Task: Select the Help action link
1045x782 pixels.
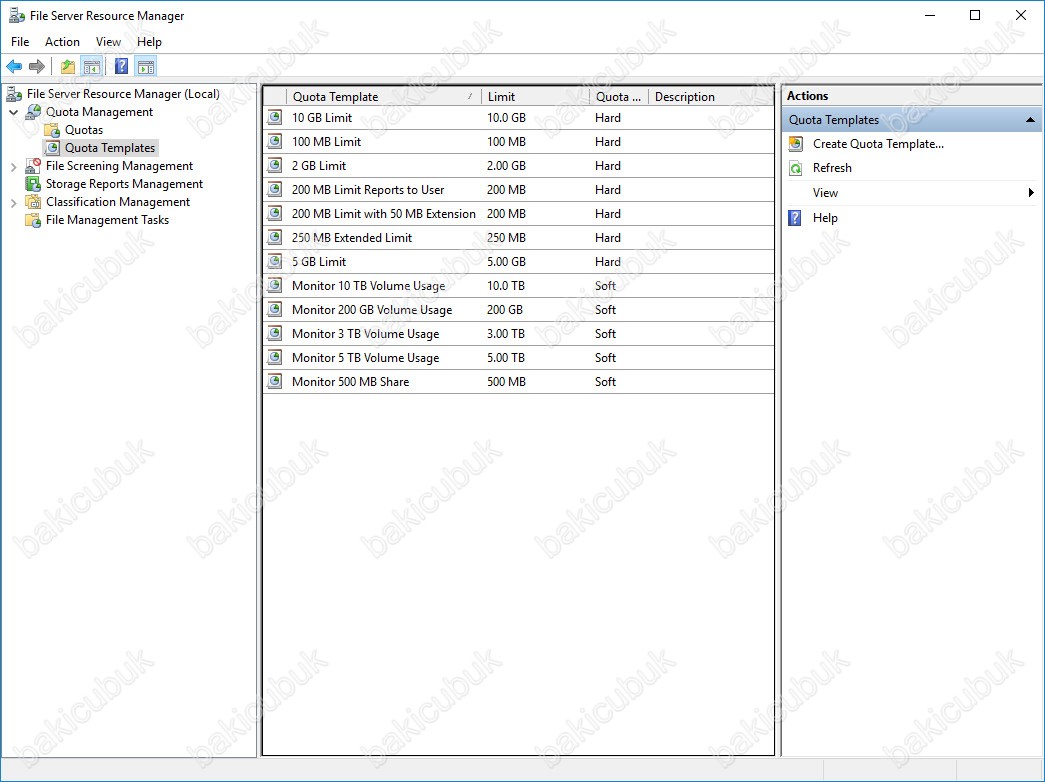Action: (x=825, y=218)
